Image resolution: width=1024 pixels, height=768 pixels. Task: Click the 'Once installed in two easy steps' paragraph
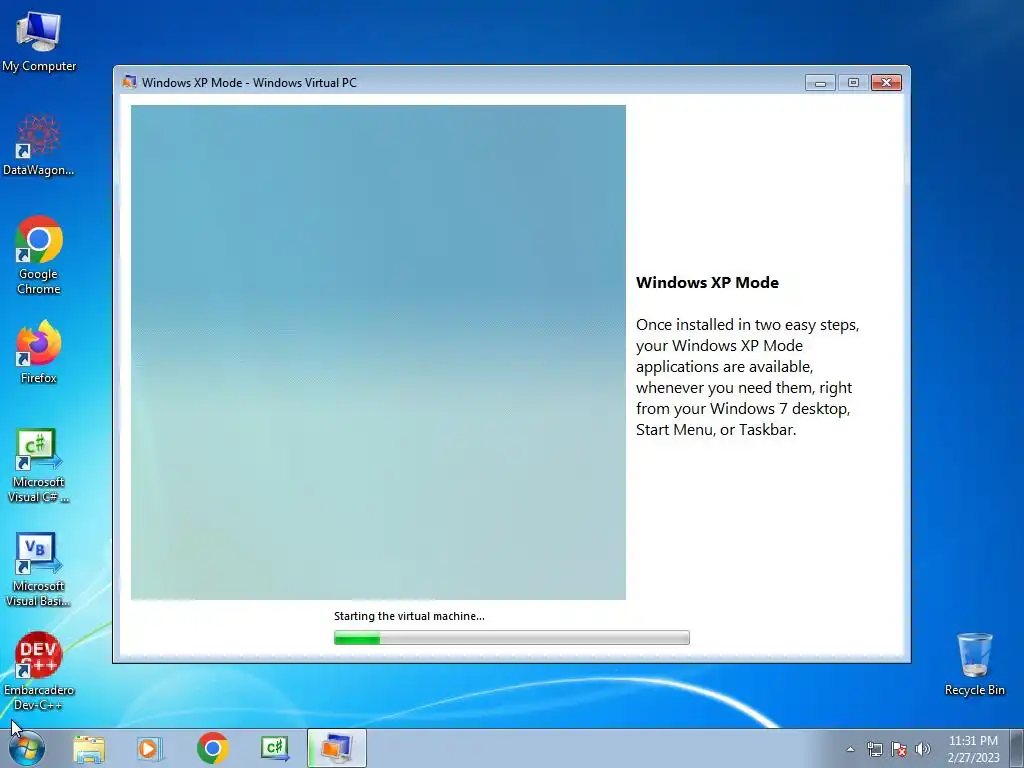point(747,377)
